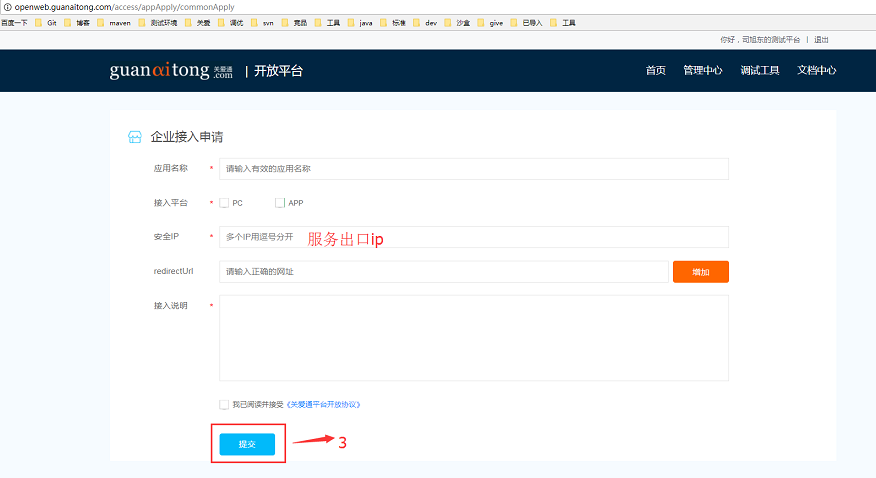This screenshot has width=876, height=478.
Task: Open 管理中心 in the navigation bar
Action: tap(702, 71)
